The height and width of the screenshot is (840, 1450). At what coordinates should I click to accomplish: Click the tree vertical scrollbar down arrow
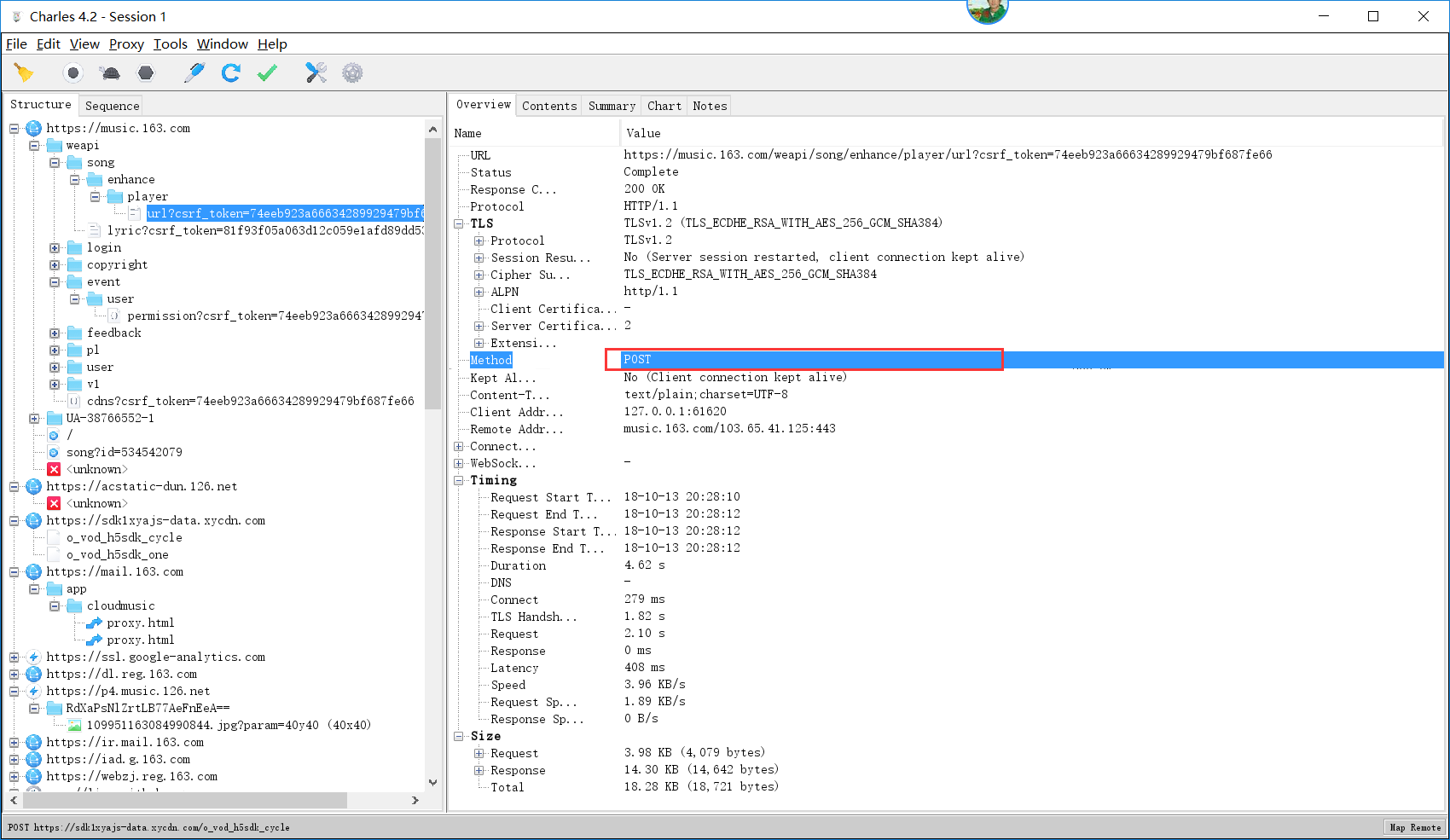pyautogui.click(x=432, y=782)
